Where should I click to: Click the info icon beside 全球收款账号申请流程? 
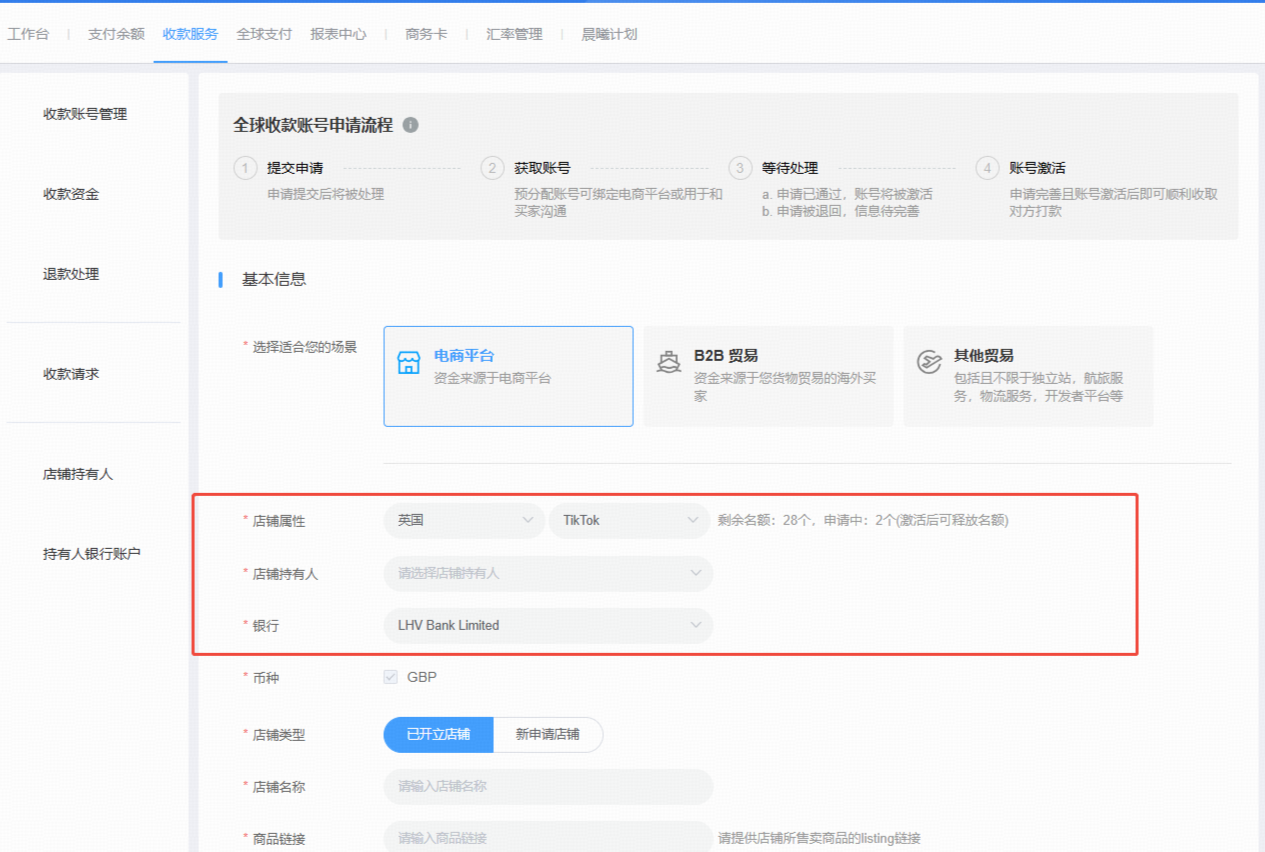click(x=410, y=126)
